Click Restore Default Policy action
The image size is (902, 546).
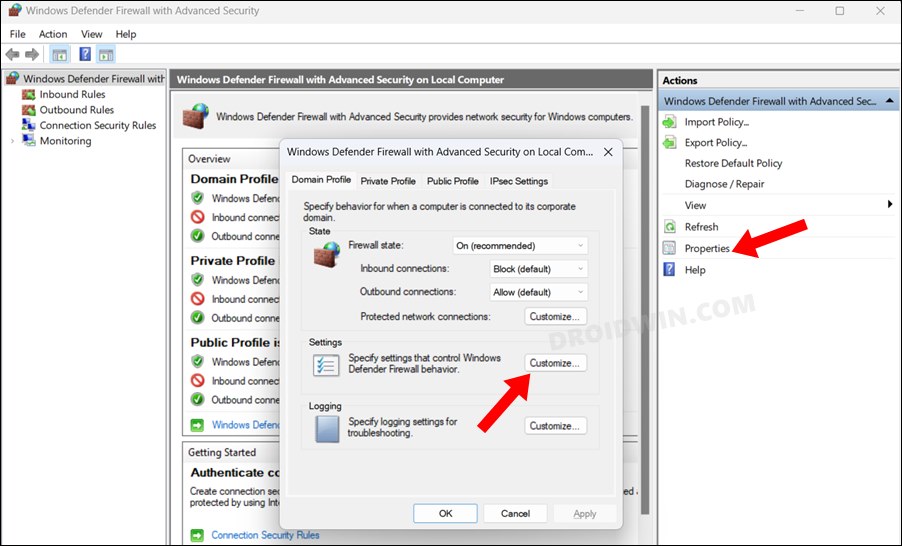click(733, 163)
